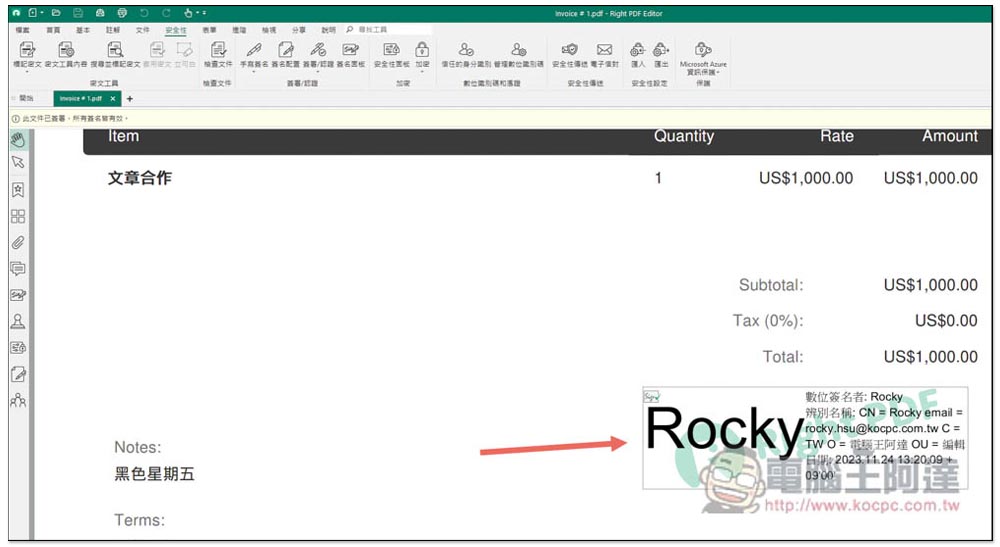Select the Invoice # 1.pdf document tab
The width and height of the screenshot is (1000, 547).
pos(81,98)
